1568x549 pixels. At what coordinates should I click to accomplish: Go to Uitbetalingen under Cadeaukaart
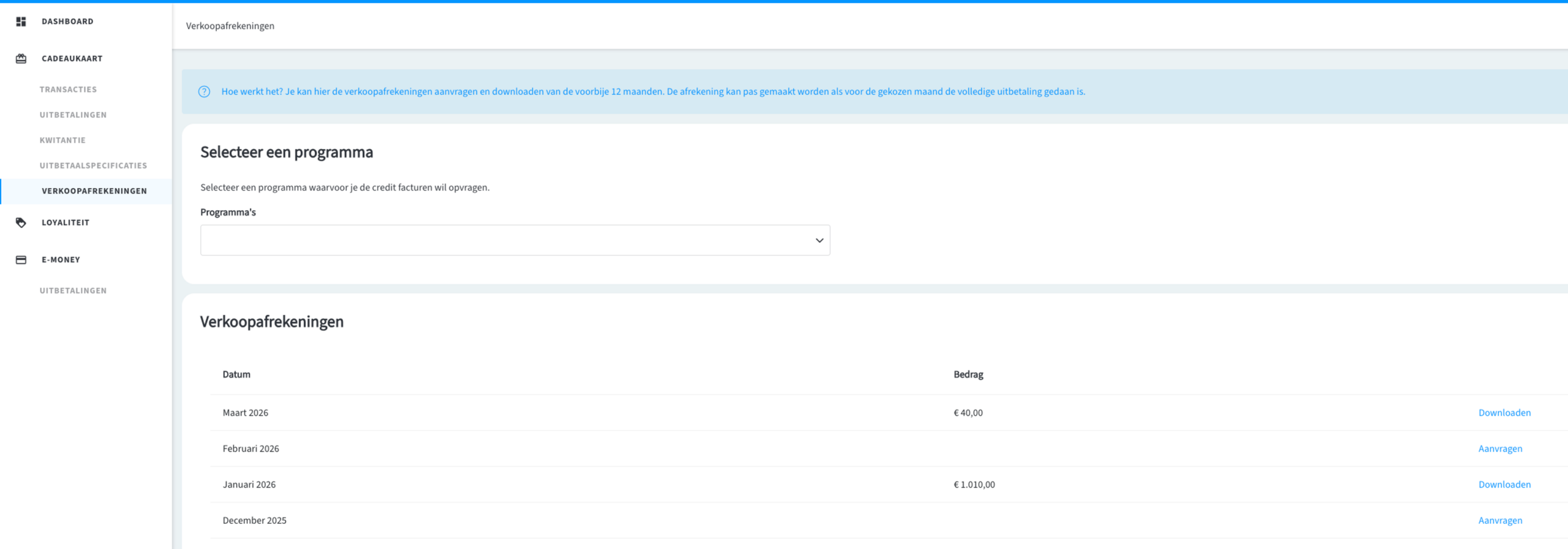tap(73, 115)
